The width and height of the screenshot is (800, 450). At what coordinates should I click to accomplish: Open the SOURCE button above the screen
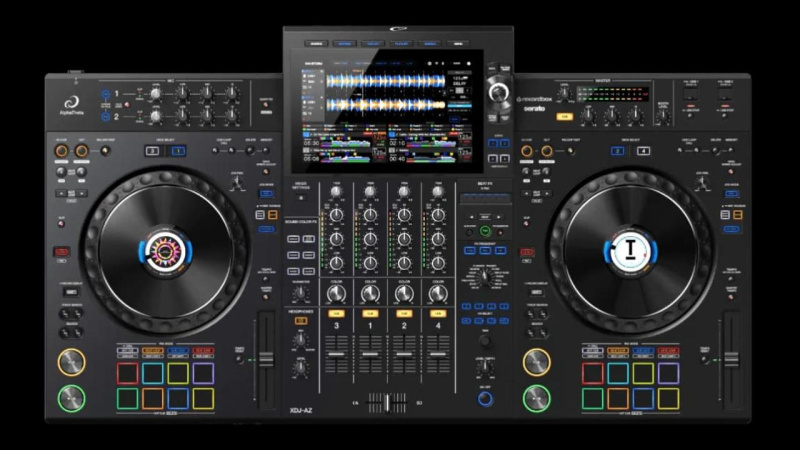coord(316,44)
